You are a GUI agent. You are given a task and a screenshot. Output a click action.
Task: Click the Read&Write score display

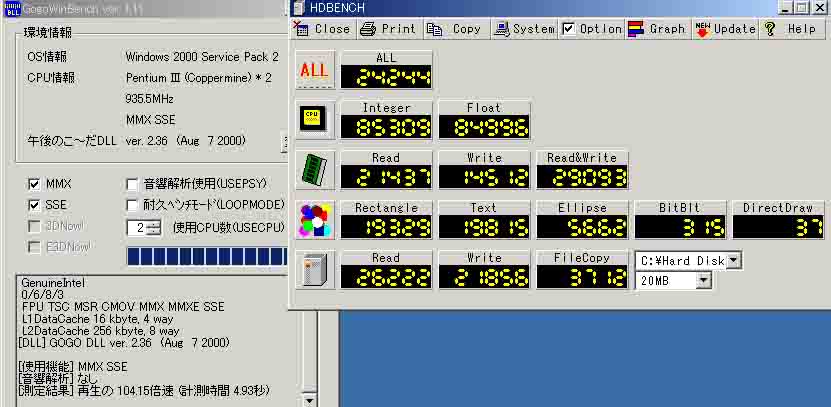click(582, 177)
